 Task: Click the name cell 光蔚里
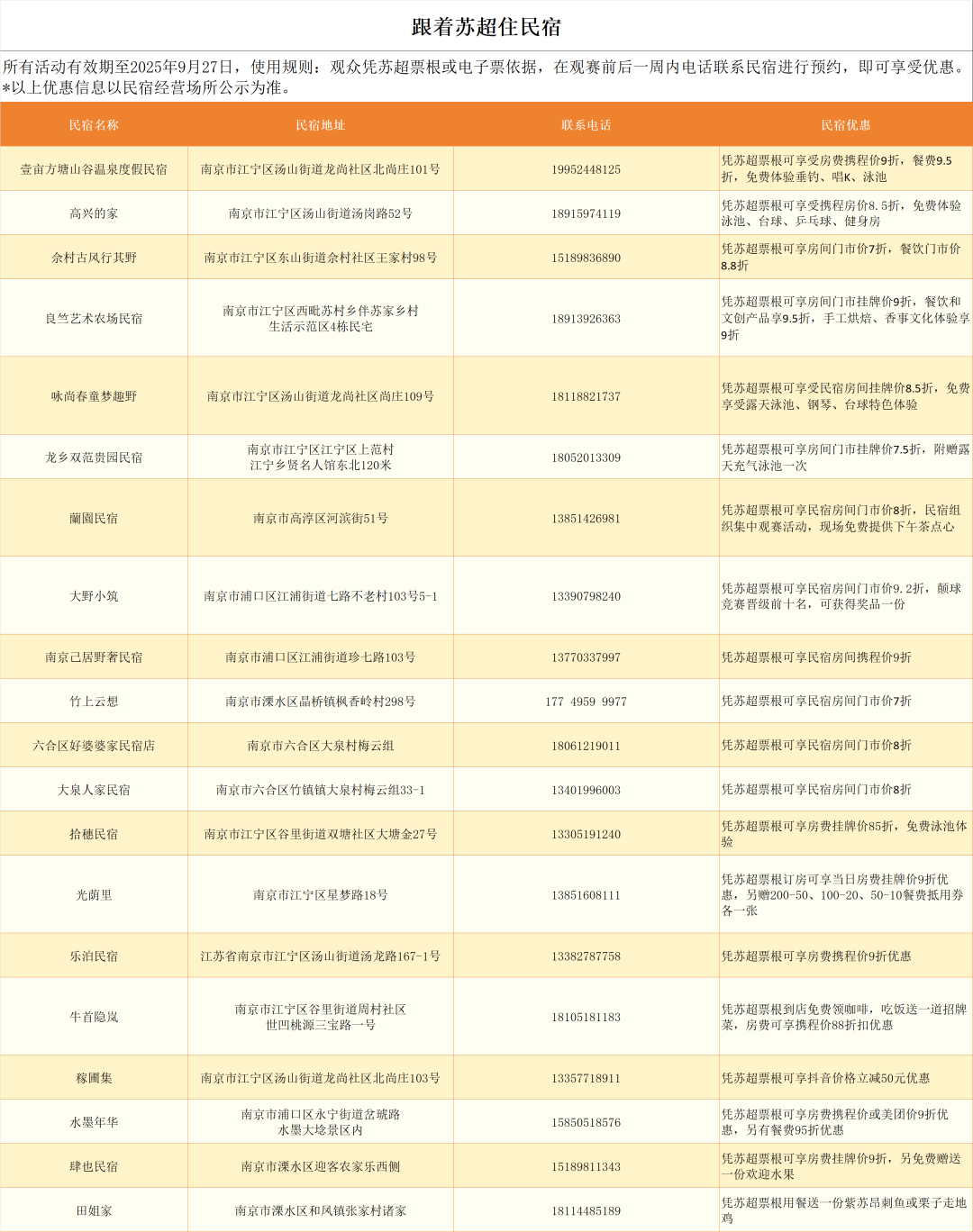[x=94, y=895]
